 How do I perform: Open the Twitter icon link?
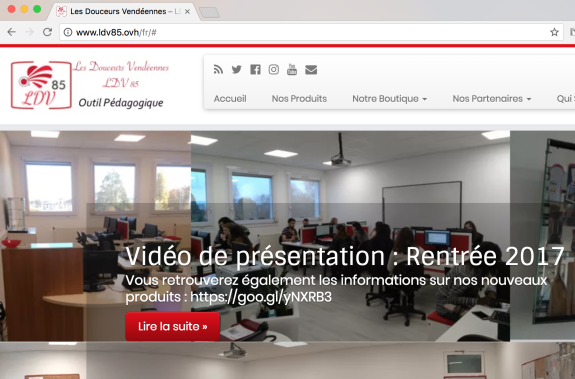tap(237, 69)
